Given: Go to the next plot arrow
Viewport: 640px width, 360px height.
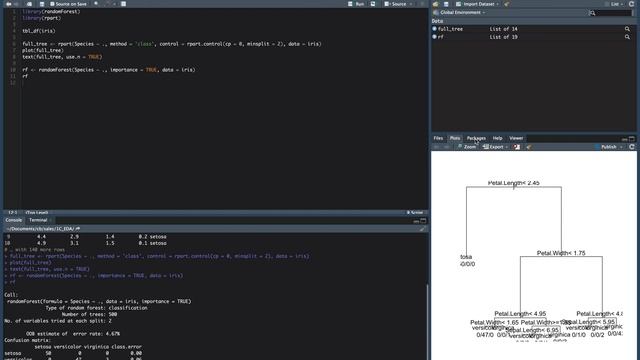Looking at the screenshot, I should coord(447,147).
